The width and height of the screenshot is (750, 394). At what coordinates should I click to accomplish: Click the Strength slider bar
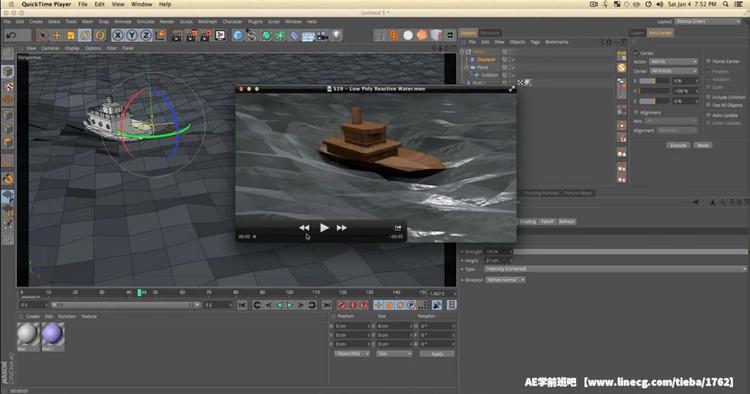click(x=630, y=252)
